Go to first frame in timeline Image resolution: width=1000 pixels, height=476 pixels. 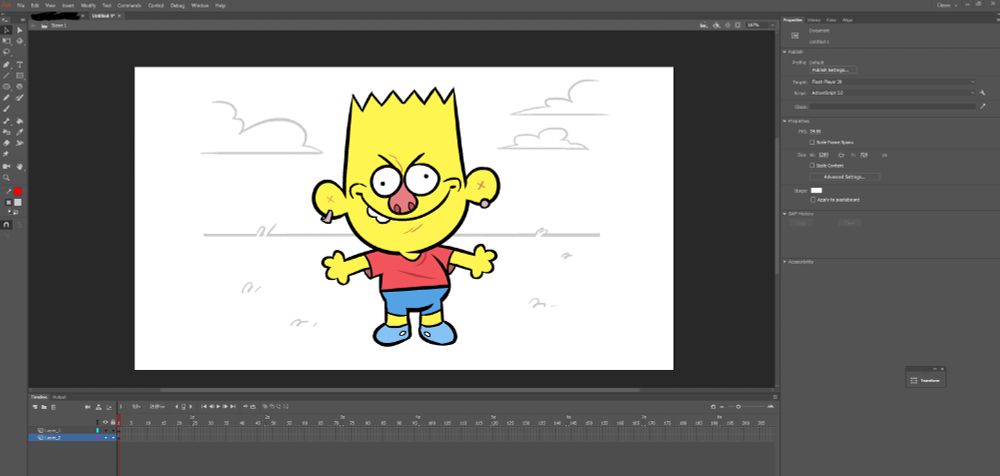tap(204, 406)
